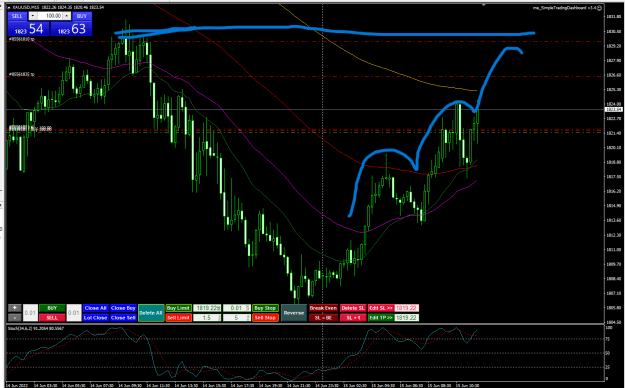Toggle one-click trading panel arrow beside XAUUSD
625x388 pixels.
pyautogui.click(x=9, y=7)
